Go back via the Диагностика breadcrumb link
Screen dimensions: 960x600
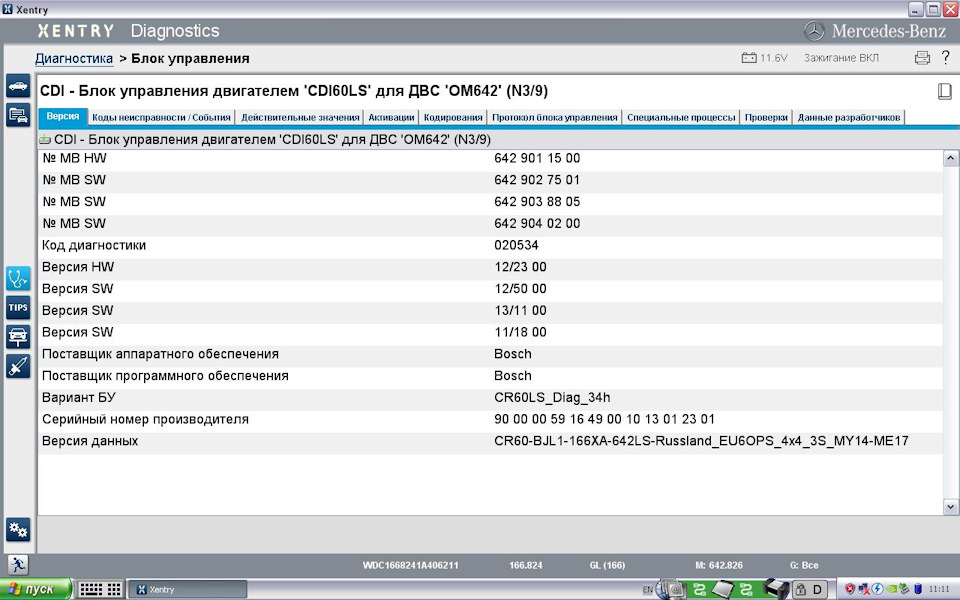tap(74, 58)
